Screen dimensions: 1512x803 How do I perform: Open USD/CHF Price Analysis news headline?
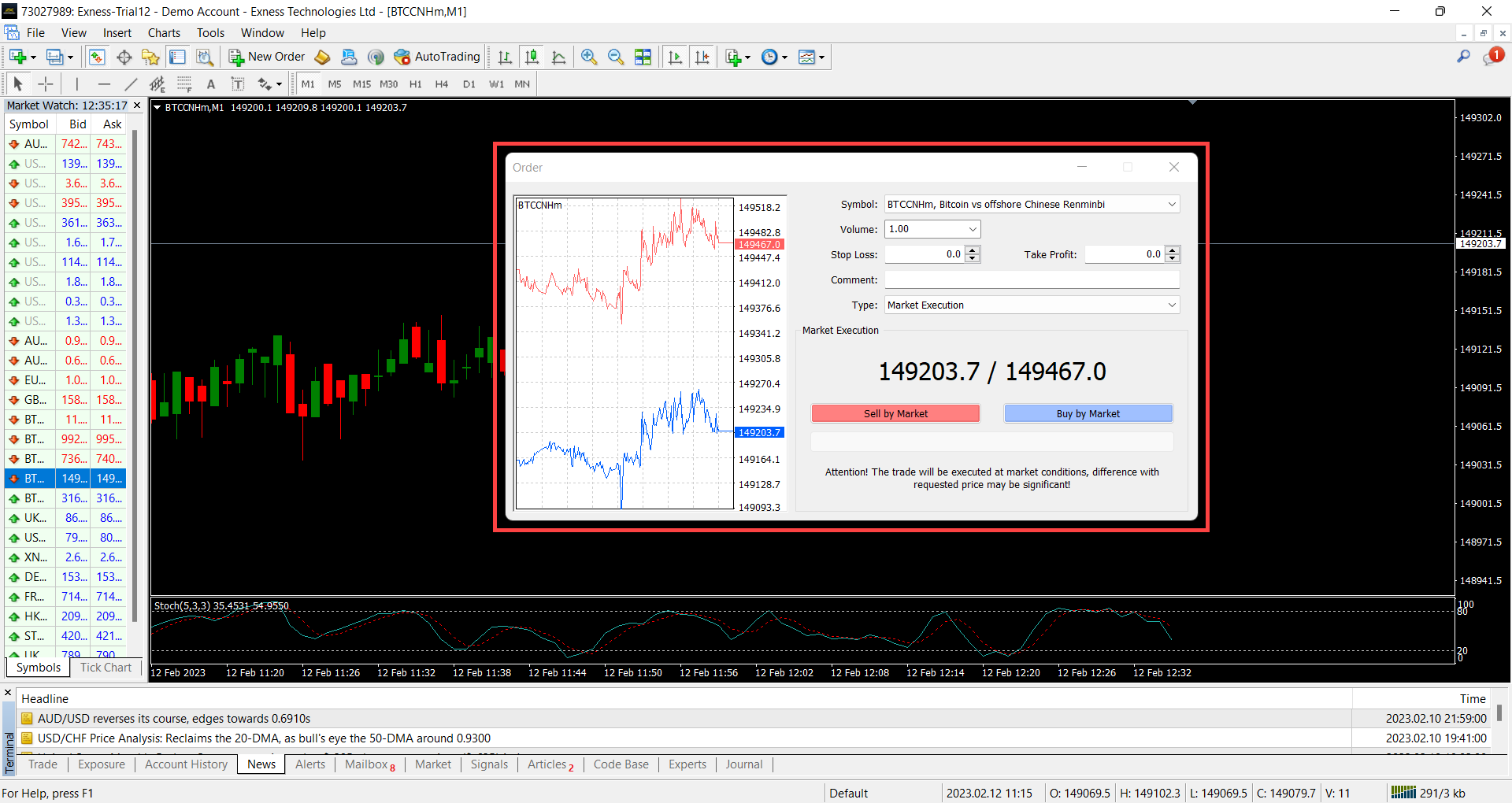point(264,738)
